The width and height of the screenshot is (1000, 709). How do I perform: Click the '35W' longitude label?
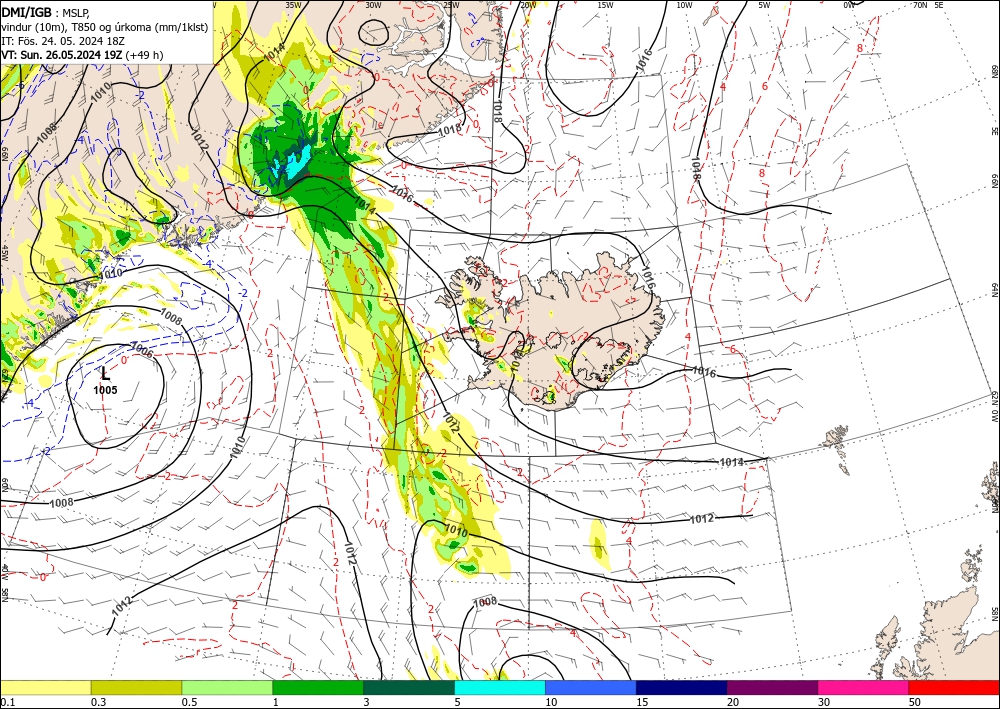293,5
